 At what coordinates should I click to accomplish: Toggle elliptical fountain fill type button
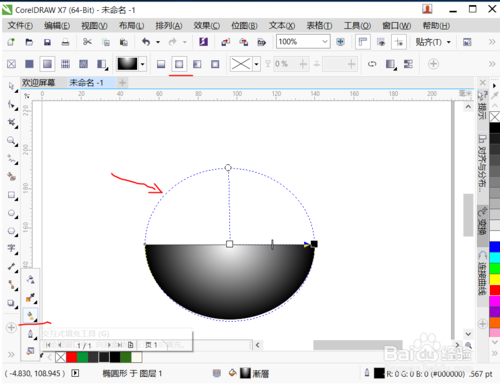pyautogui.click(x=179, y=64)
